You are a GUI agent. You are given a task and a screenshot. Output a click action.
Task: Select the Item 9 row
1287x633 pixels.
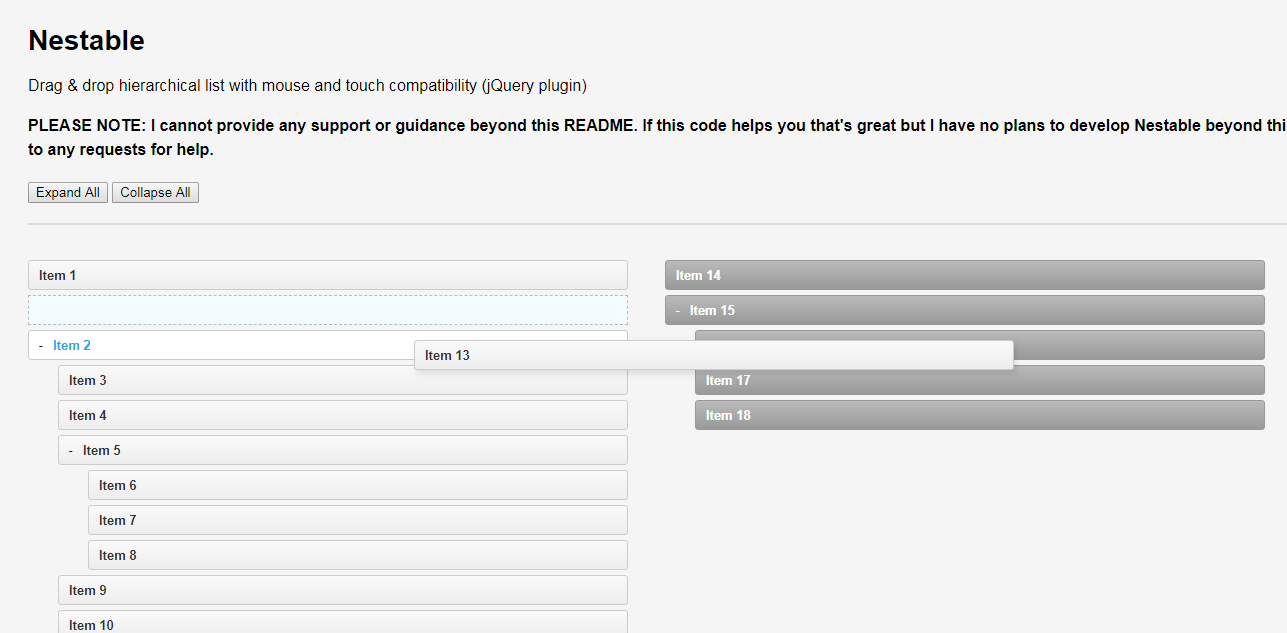pos(343,590)
